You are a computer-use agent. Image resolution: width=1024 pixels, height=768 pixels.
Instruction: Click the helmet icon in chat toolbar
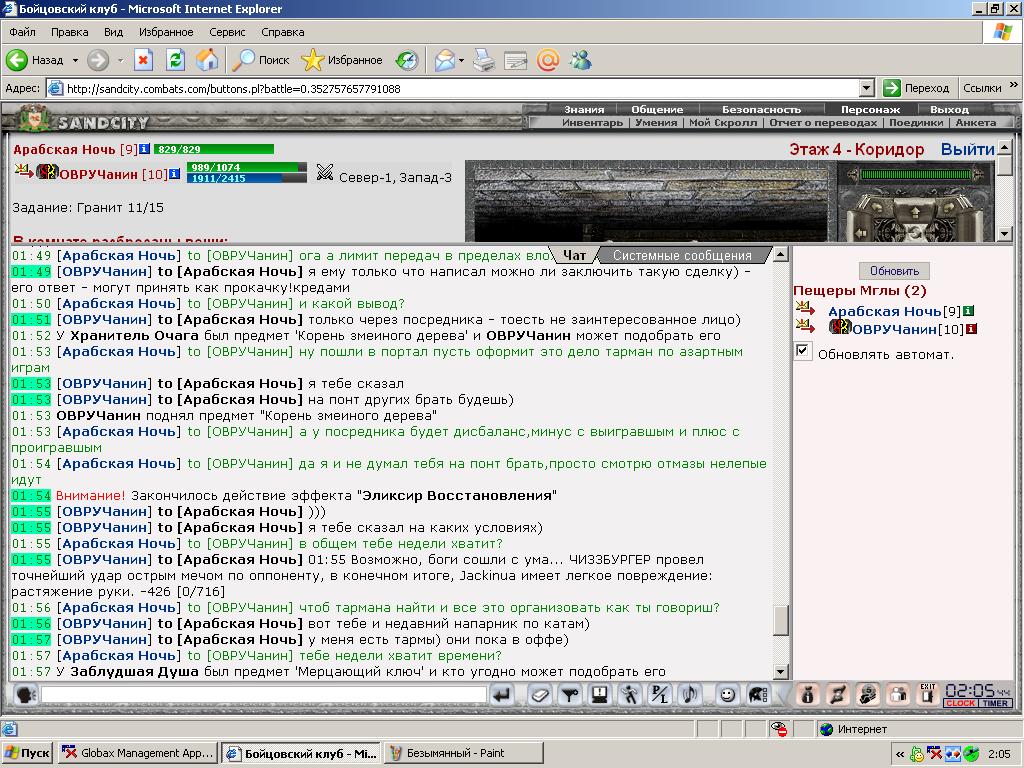click(x=758, y=695)
